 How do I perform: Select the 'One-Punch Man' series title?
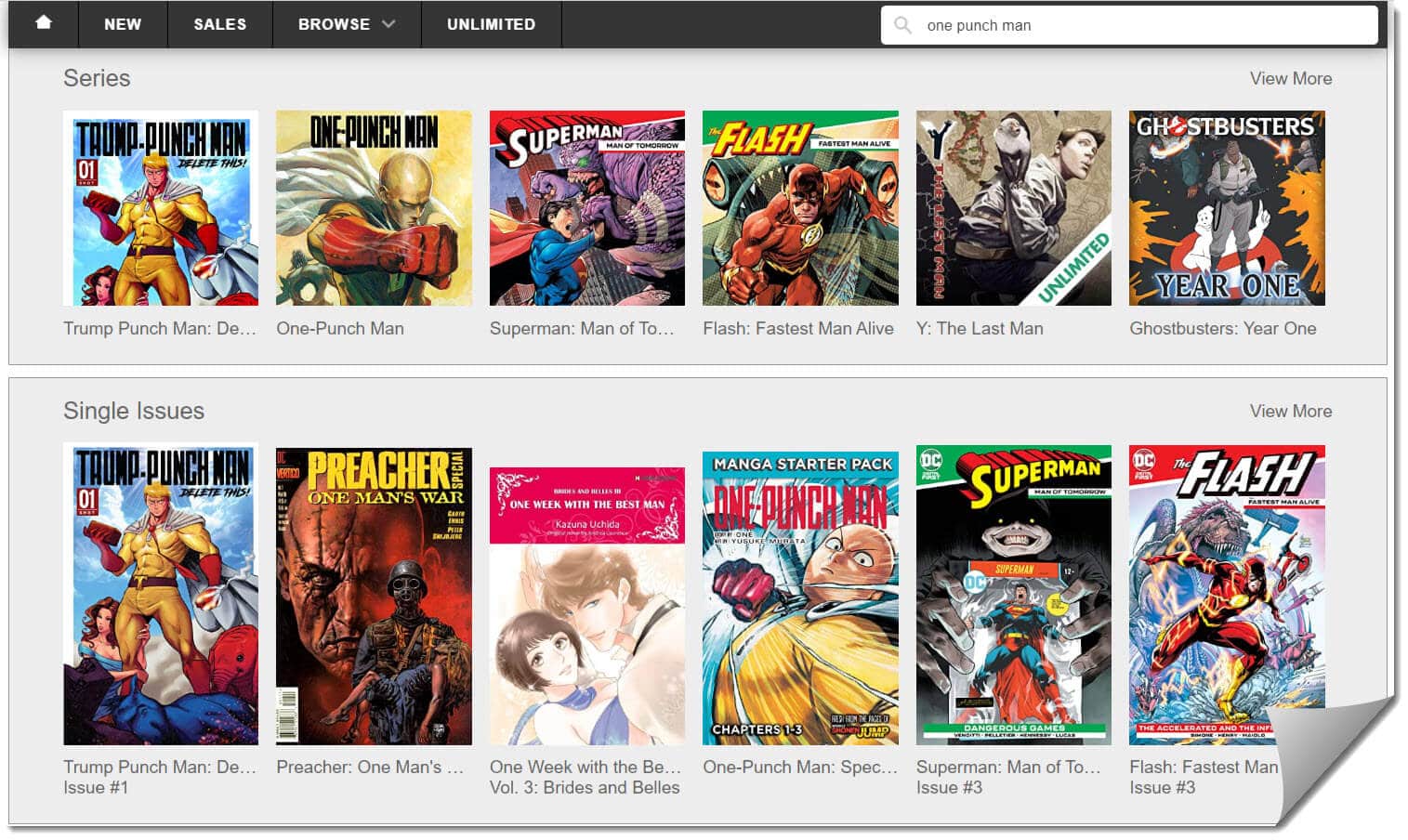[340, 328]
